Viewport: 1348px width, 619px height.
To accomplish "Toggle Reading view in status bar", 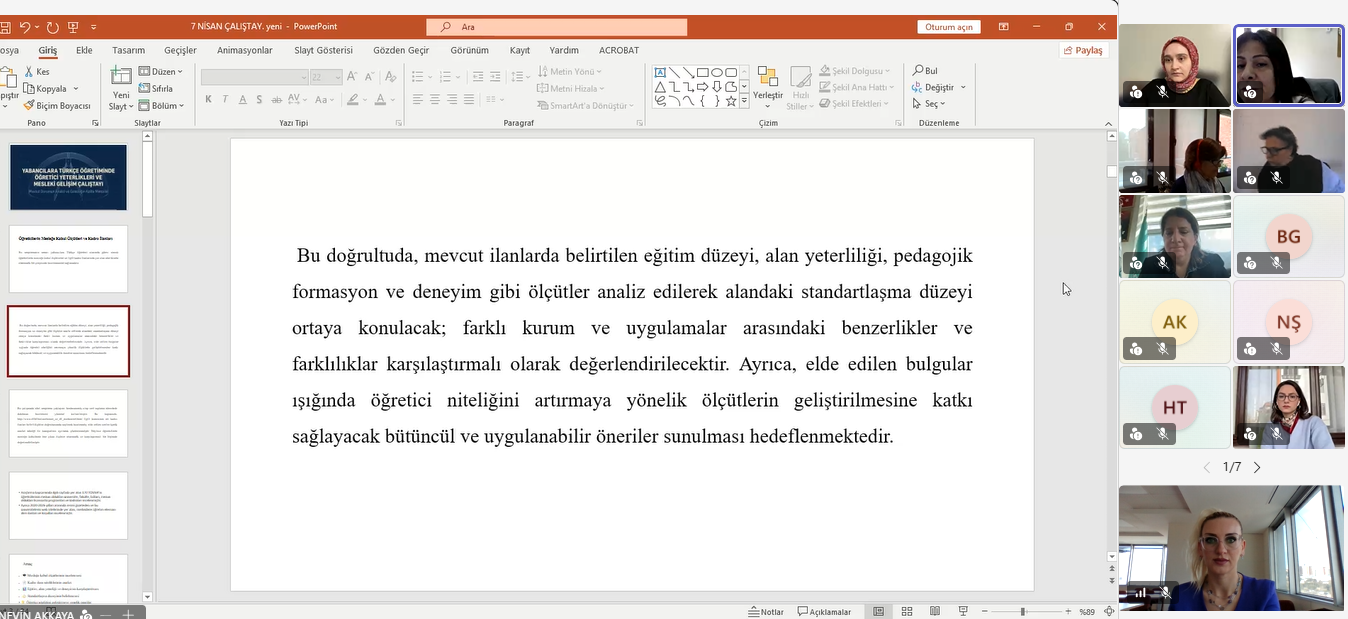I will (935, 612).
